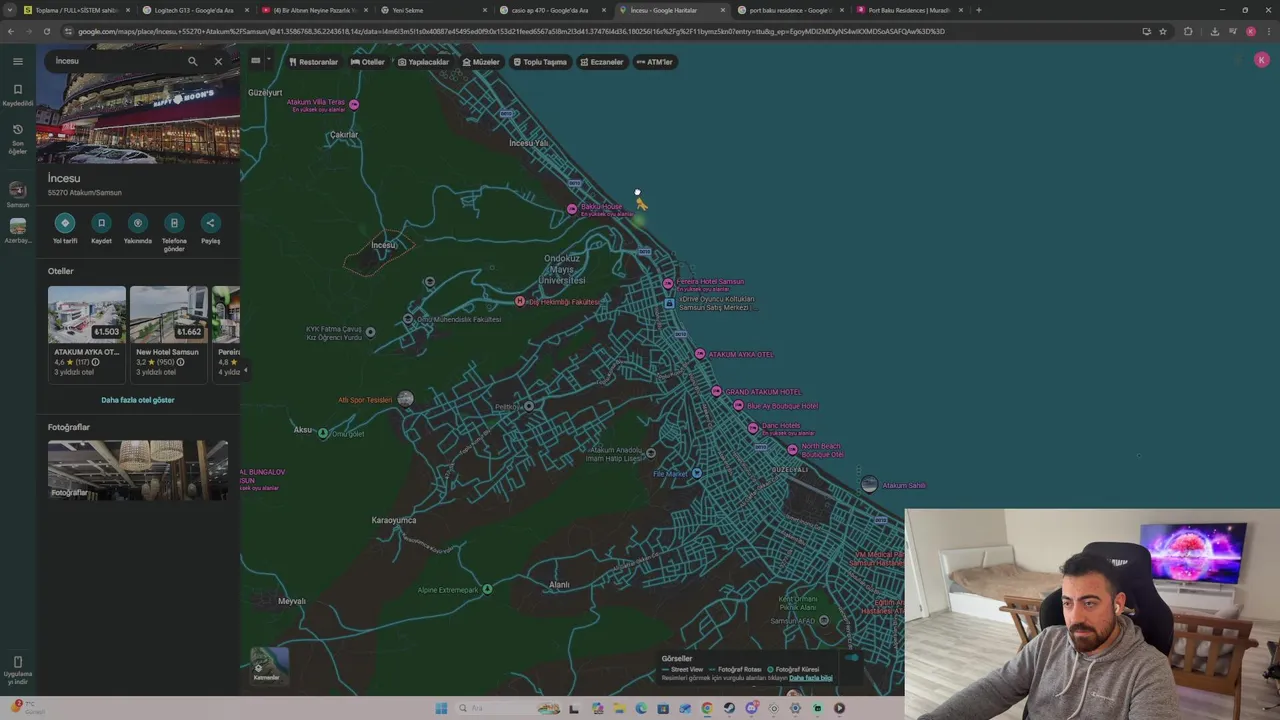Click Daha fazla bilgi link in Görseller
This screenshot has width=1280, height=720.
coord(811,678)
